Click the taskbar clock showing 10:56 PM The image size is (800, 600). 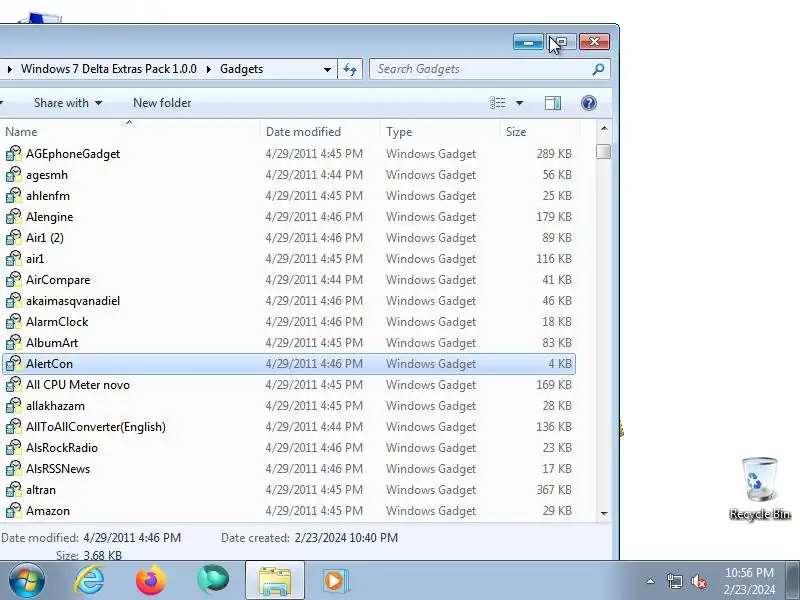click(x=749, y=581)
